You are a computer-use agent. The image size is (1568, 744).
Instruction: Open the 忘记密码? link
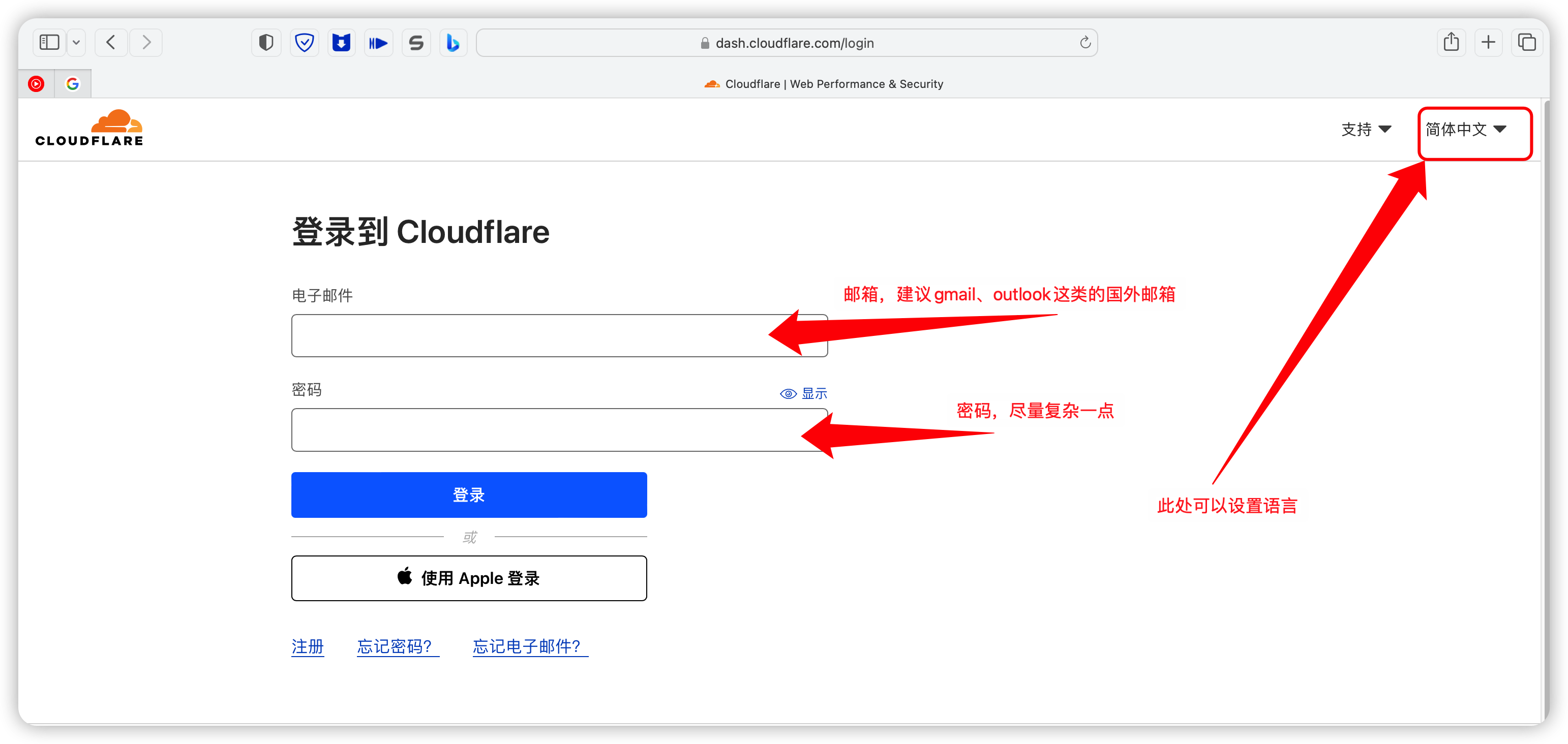click(x=398, y=646)
